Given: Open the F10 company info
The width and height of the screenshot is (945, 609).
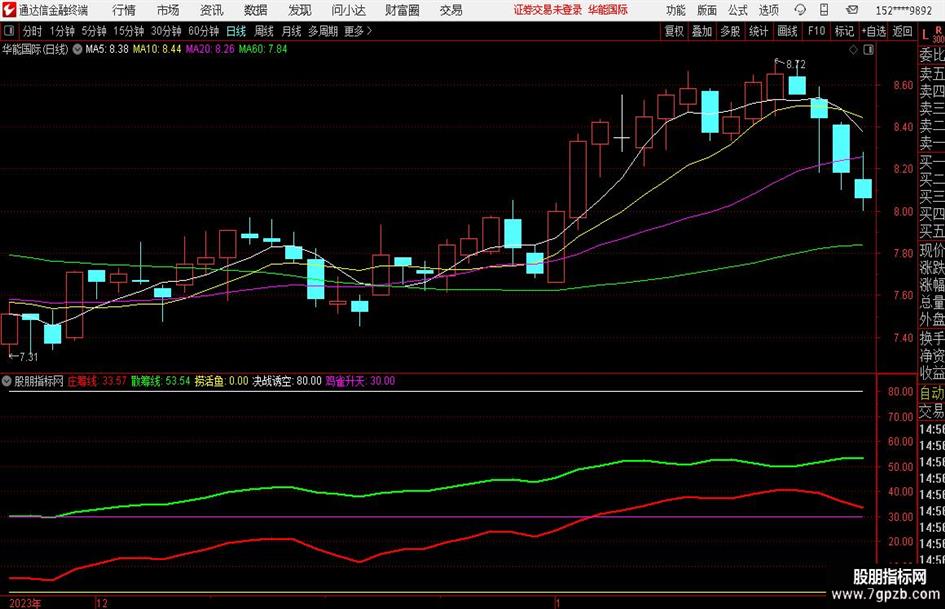Looking at the screenshot, I should coord(816,31).
